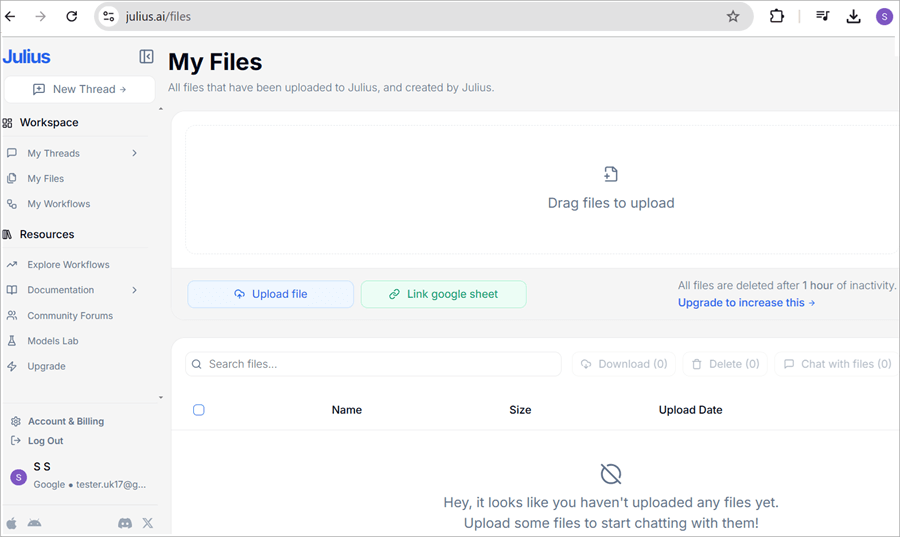Open the browser extensions puzzle icon
Viewport: 900px width, 537px height.
pyautogui.click(x=777, y=16)
